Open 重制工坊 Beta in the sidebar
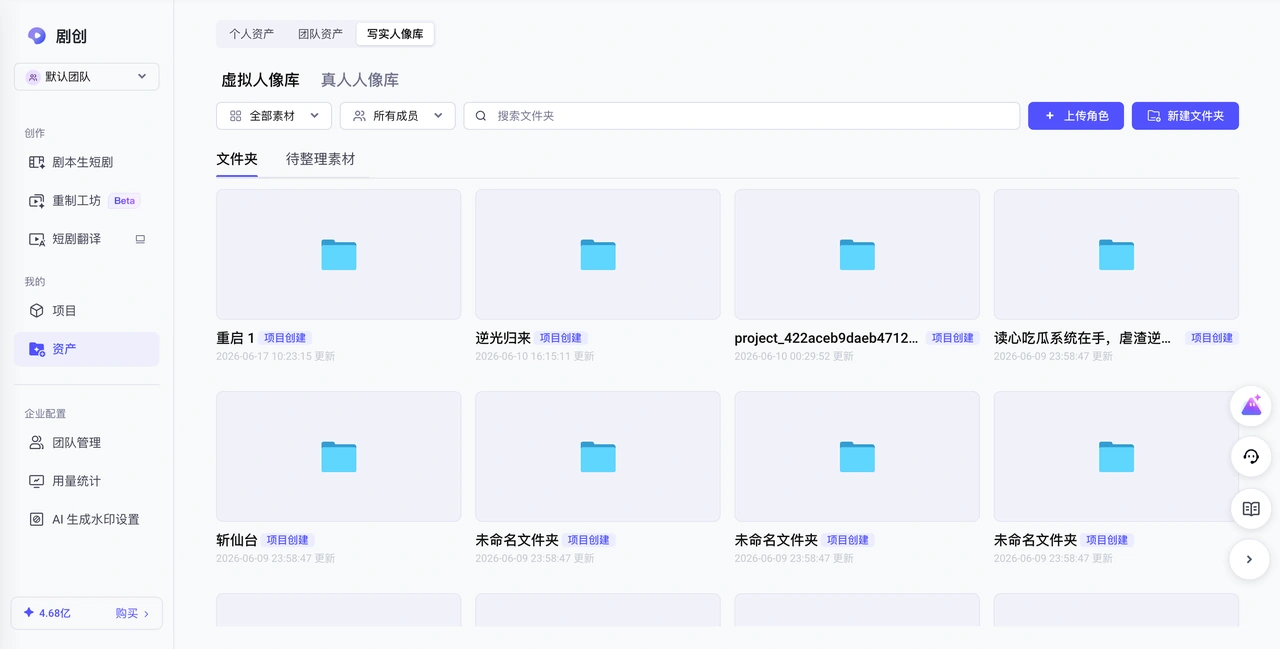This screenshot has width=1280, height=649. point(86,200)
